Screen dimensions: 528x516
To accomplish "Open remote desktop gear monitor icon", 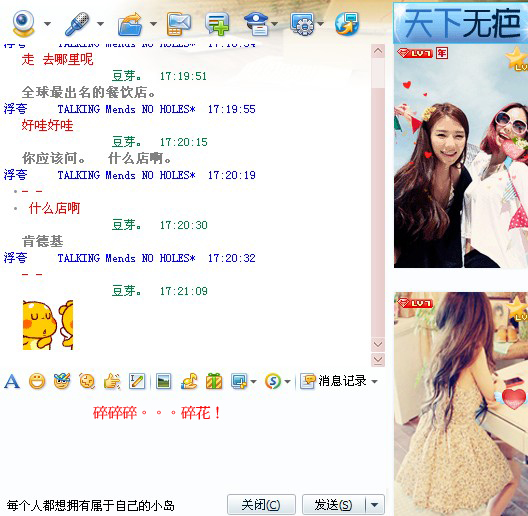I will 303,24.
